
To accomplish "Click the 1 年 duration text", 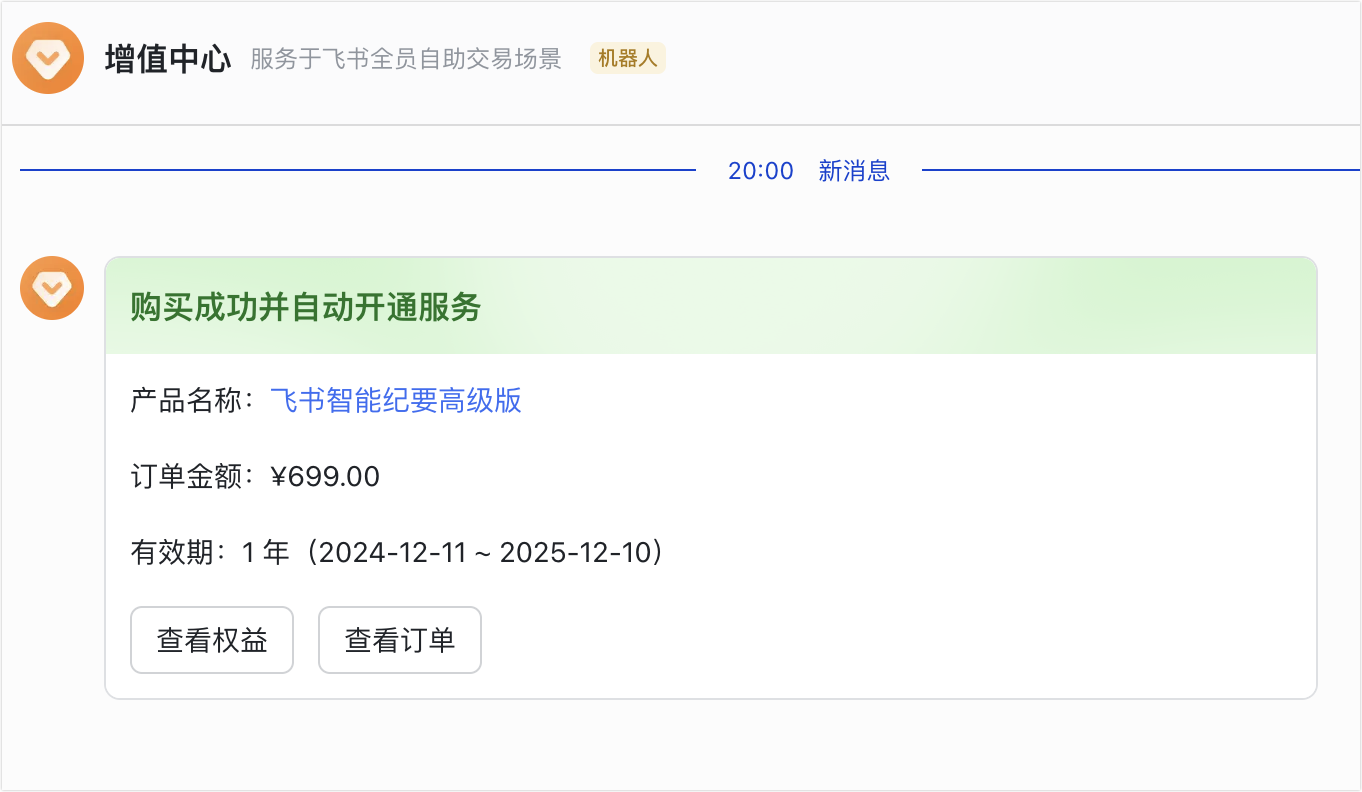I will 265,552.
